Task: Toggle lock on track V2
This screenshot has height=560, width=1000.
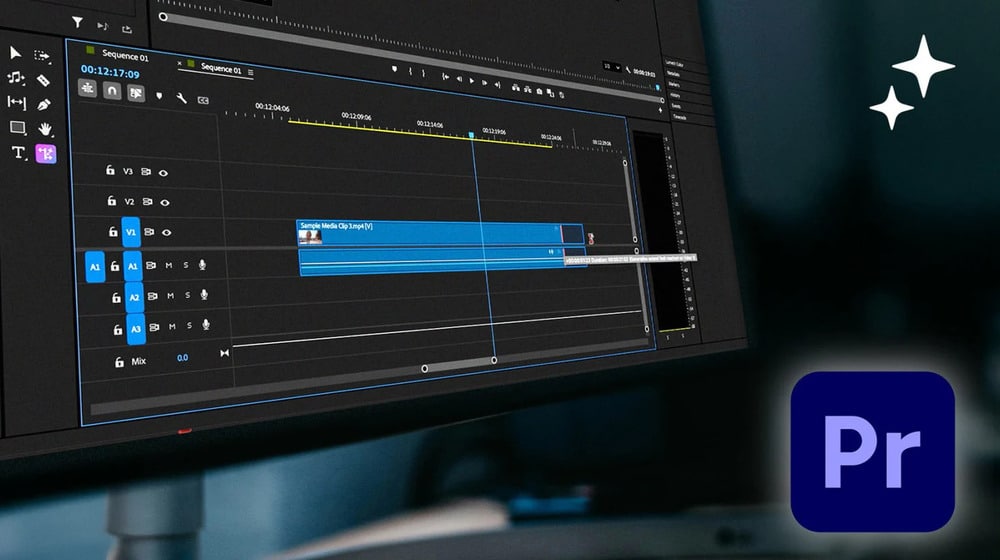Action: pyautogui.click(x=111, y=201)
